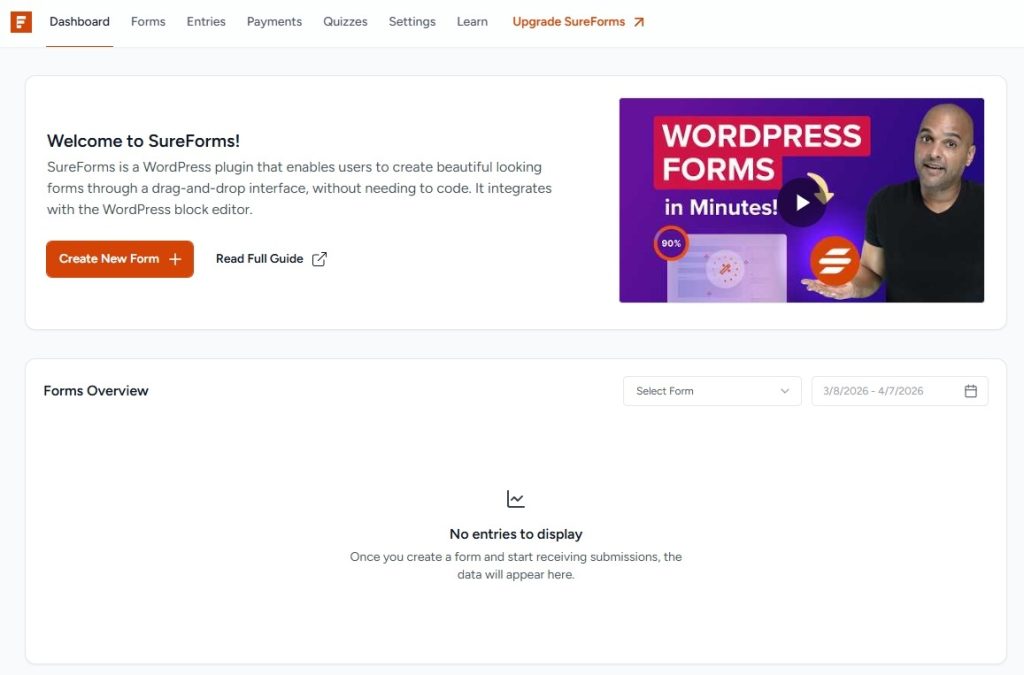Click the chart icon above No entries

point(515,499)
